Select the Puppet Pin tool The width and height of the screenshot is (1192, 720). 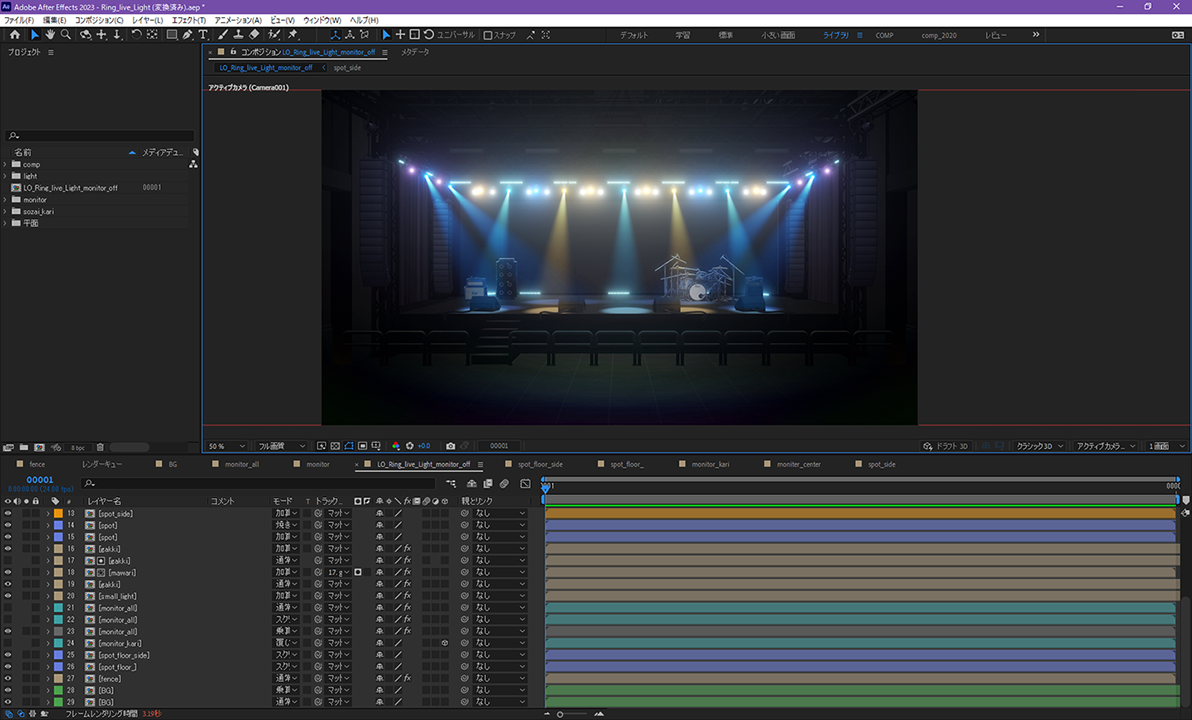[293, 35]
